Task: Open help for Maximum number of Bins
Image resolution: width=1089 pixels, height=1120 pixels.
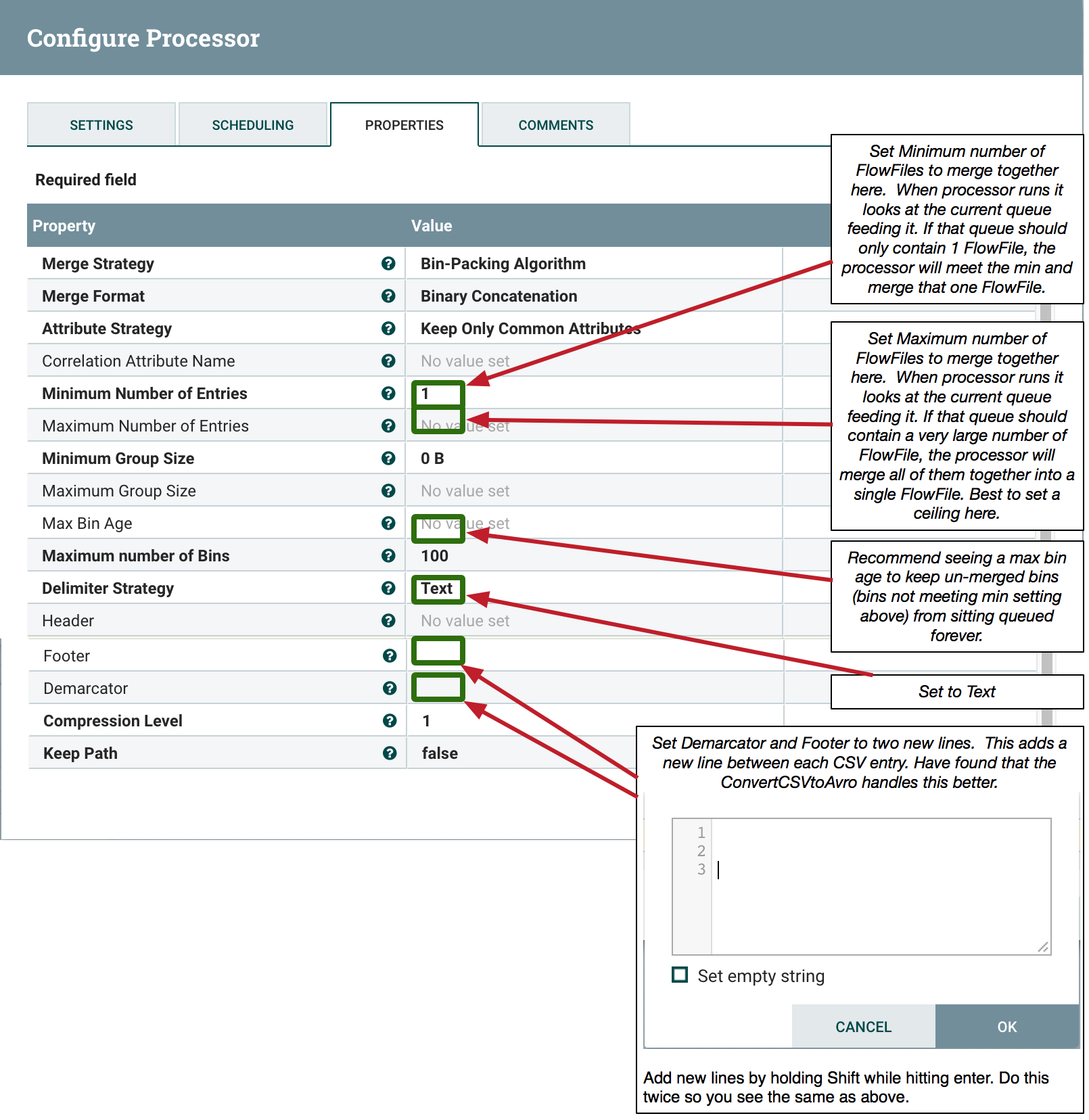Action: click(388, 555)
